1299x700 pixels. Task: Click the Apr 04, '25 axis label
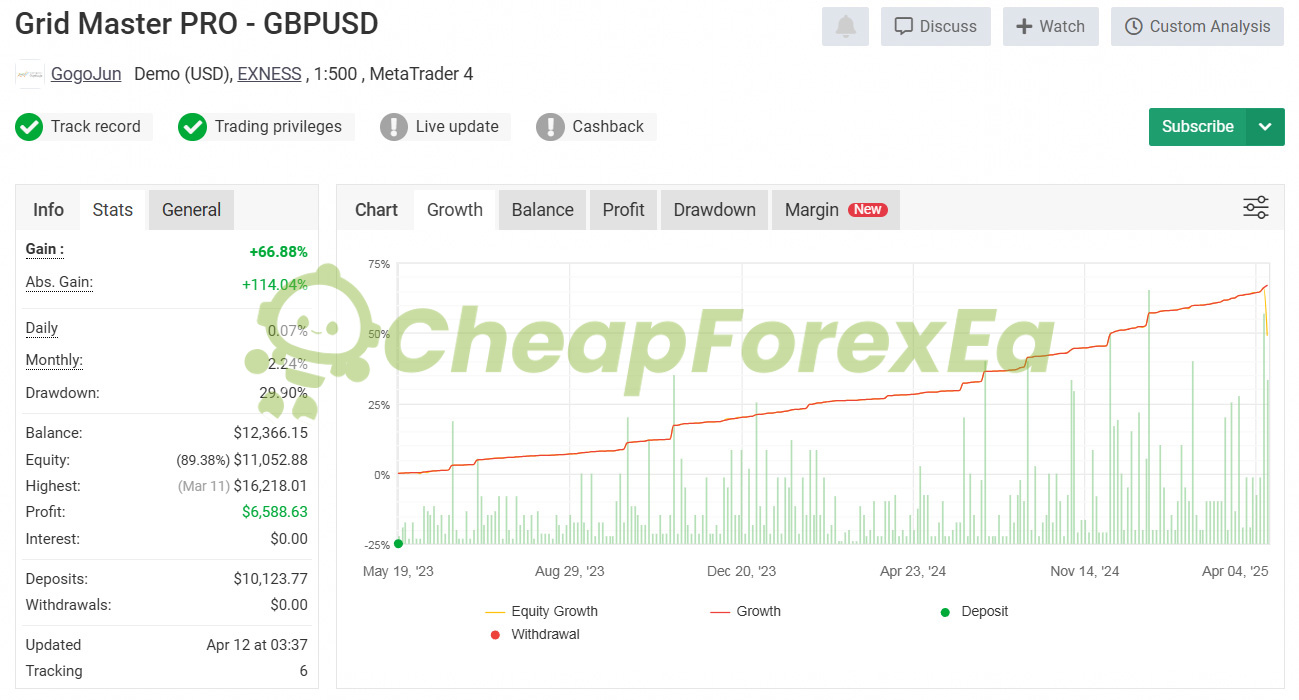tap(1234, 571)
